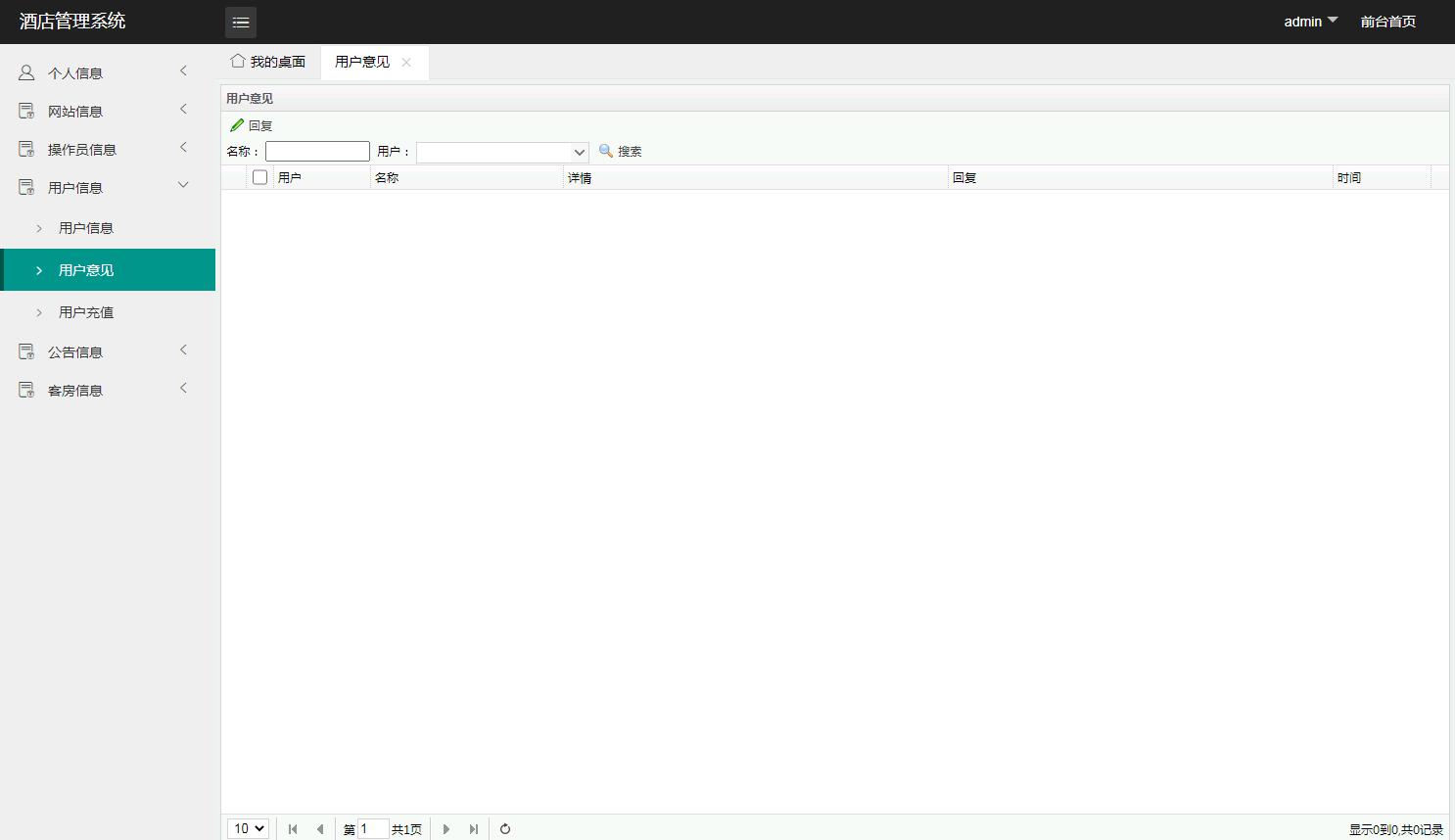Focus the page number input field
1455x840 pixels.
pyautogui.click(x=373, y=829)
